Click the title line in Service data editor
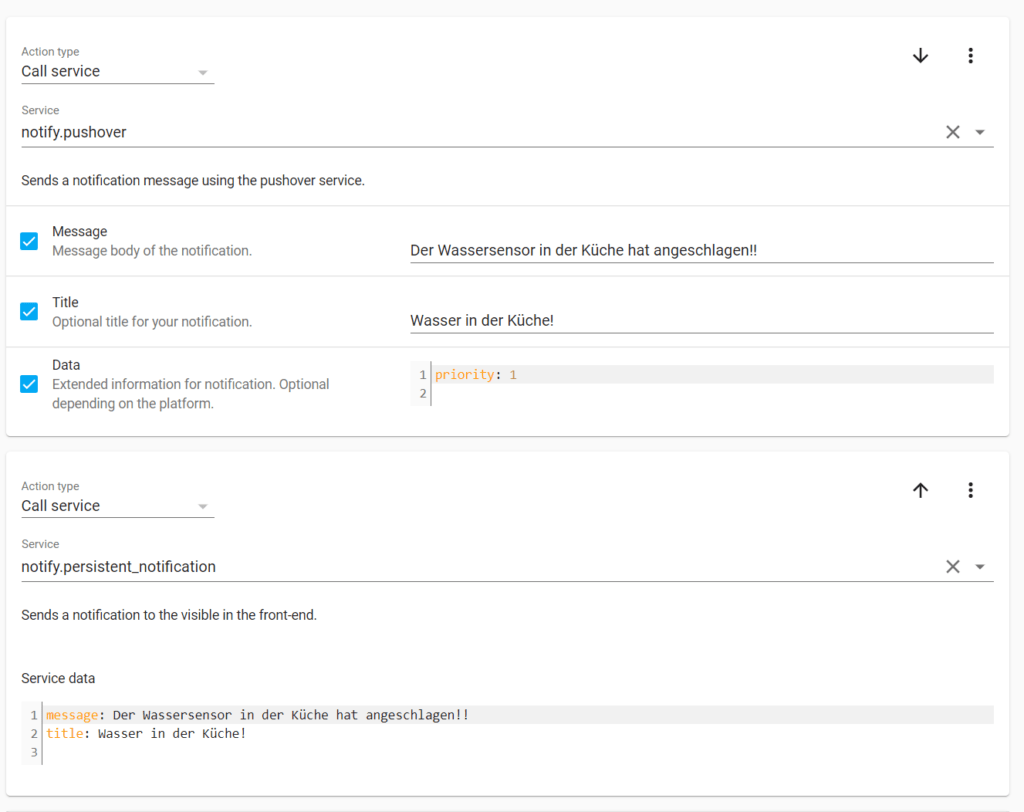The width and height of the screenshot is (1024, 812). pyautogui.click(x=519, y=734)
